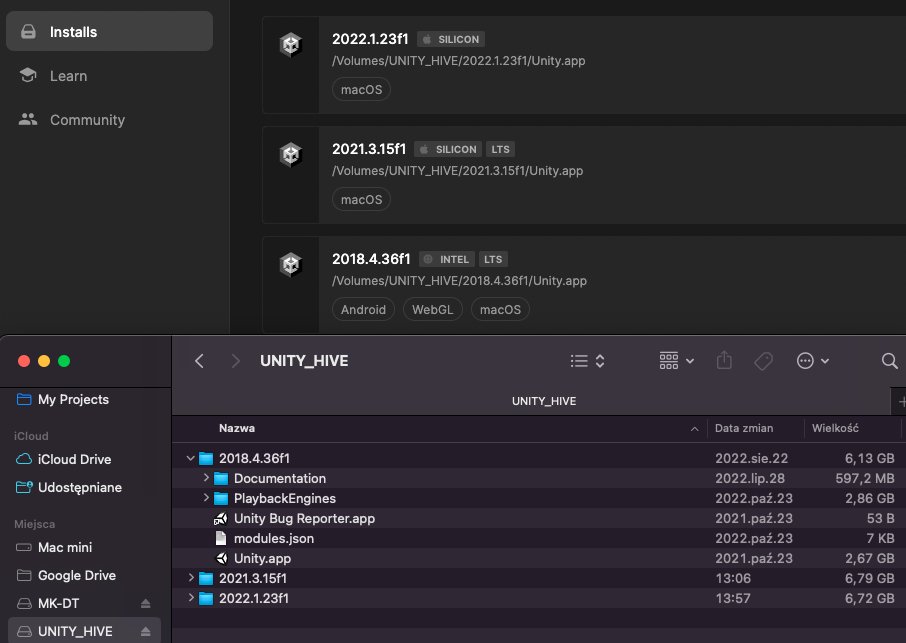Click INTEL badge on 2018.4.36f1 install
Image resolution: width=906 pixels, height=643 pixels.
pyautogui.click(x=447, y=259)
